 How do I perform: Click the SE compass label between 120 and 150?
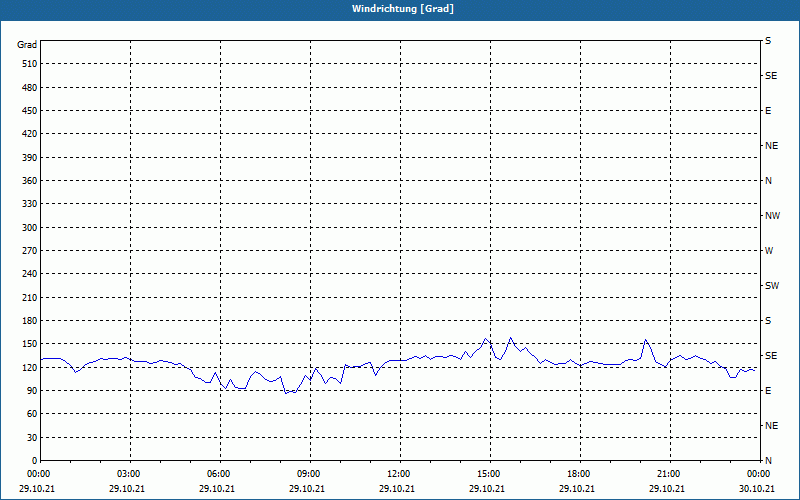click(771, 356)
